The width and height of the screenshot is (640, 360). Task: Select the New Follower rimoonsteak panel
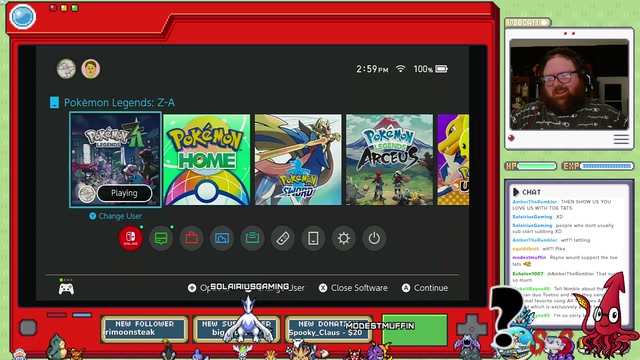(144, 329)
